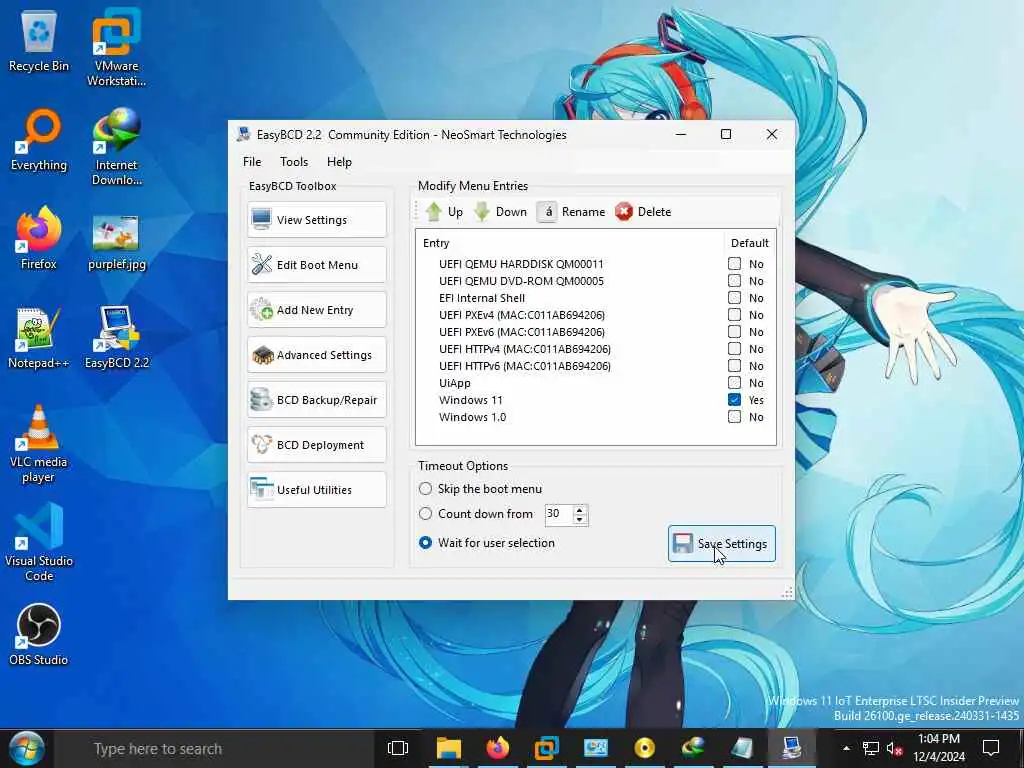Check default box for Windows 1.0

click(735, 417)
